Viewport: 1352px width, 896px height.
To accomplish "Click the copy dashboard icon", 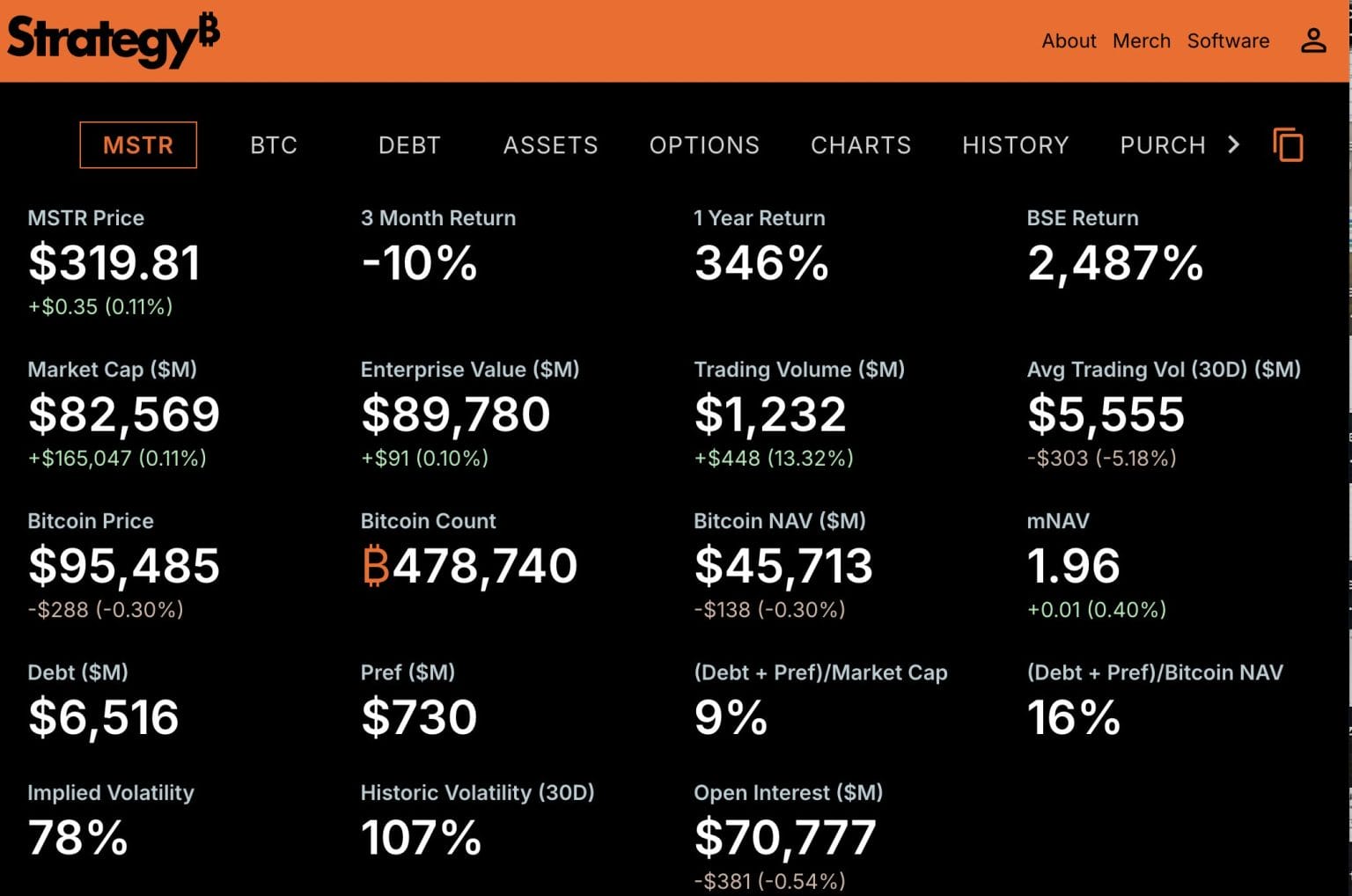I will [x=1288, y=144].
